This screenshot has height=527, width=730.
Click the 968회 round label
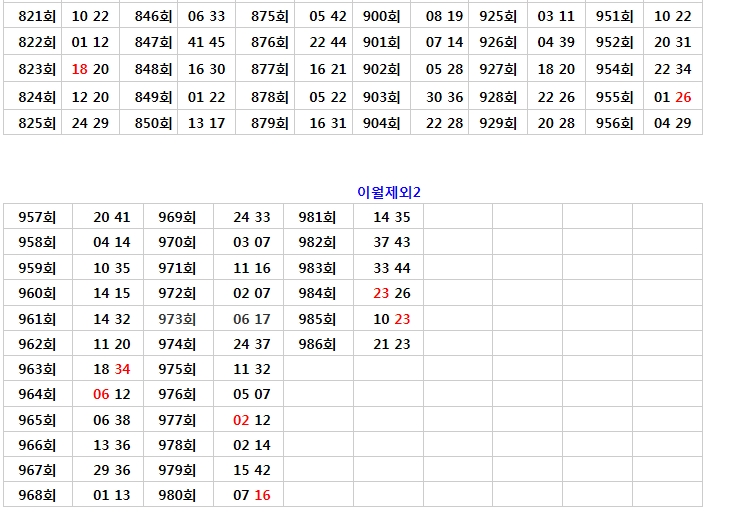tap(38, 495)
